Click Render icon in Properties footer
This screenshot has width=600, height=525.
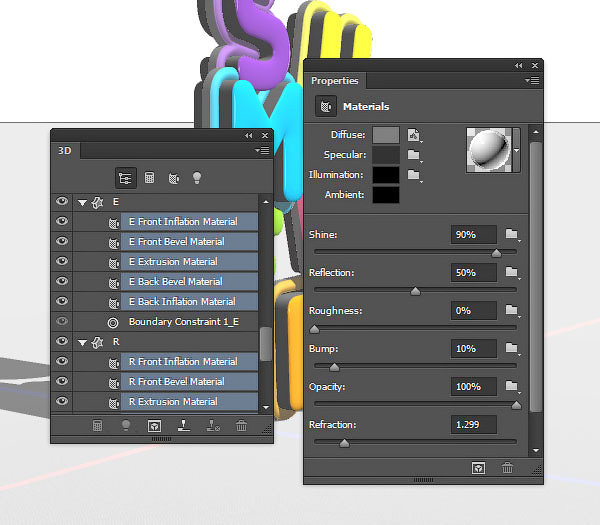pyautogui.click(x=479, y=468)
